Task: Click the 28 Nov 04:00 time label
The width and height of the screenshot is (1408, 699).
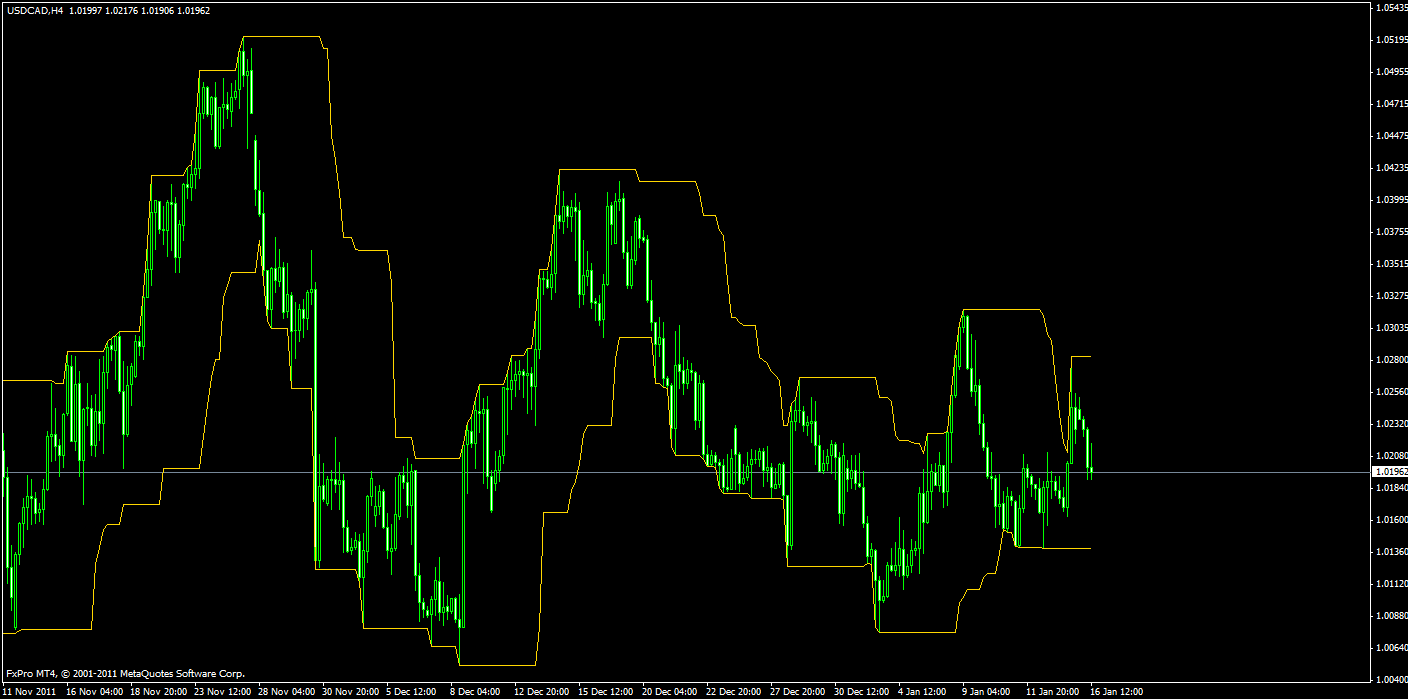Action: 287,691
